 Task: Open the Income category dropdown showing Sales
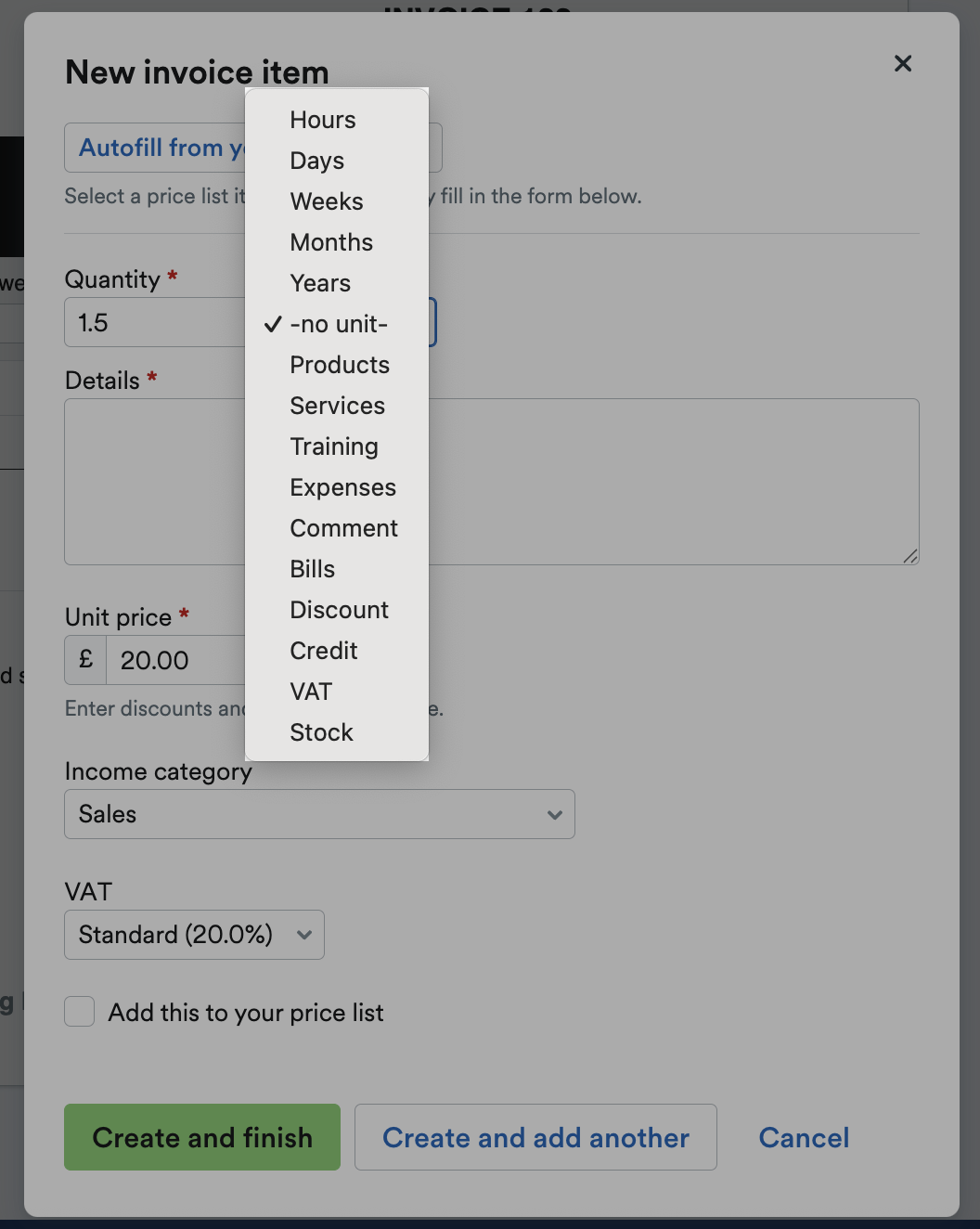click(319, 814)
